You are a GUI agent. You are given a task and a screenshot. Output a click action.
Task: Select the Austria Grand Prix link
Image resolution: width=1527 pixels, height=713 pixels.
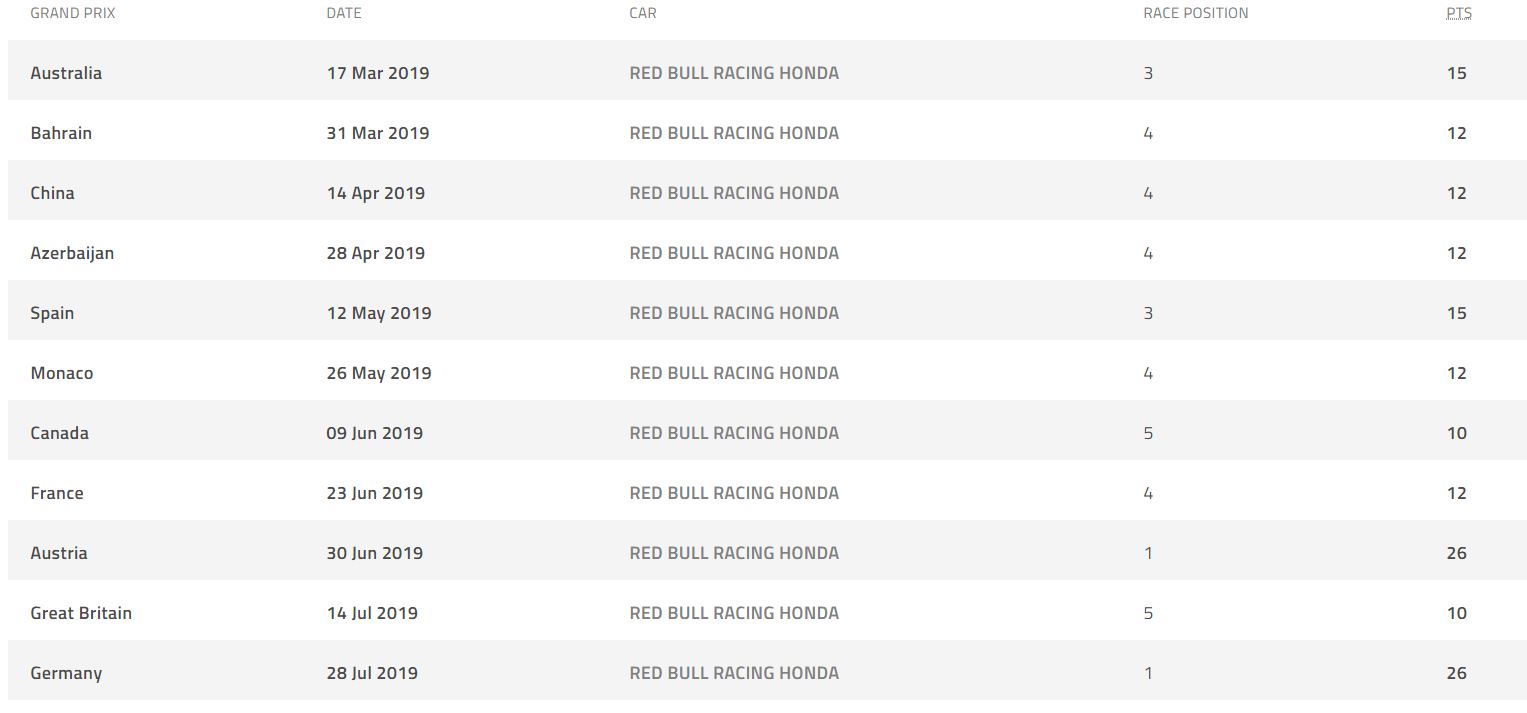[59, 553]
